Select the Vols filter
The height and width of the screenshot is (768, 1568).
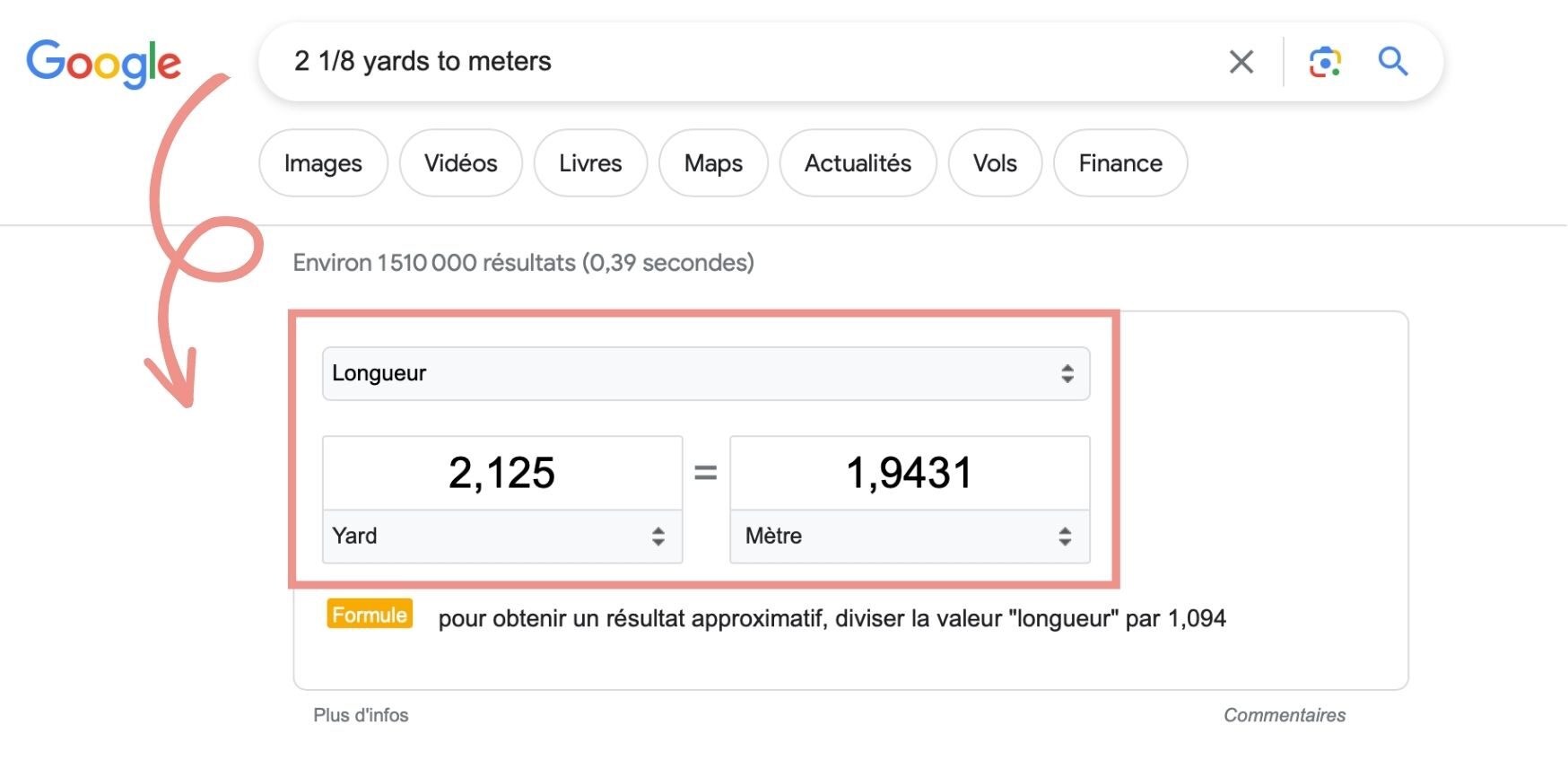tap(995, 163)
